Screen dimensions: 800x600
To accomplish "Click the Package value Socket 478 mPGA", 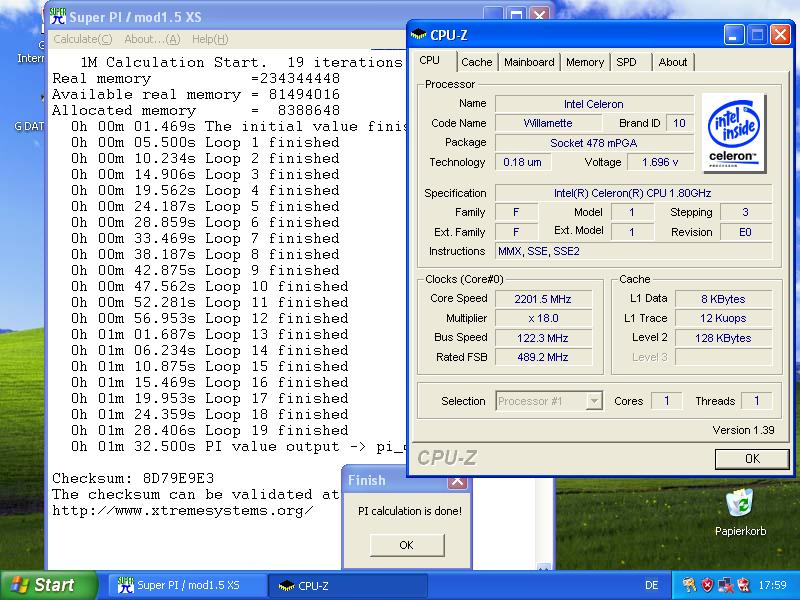I will 594,143.
